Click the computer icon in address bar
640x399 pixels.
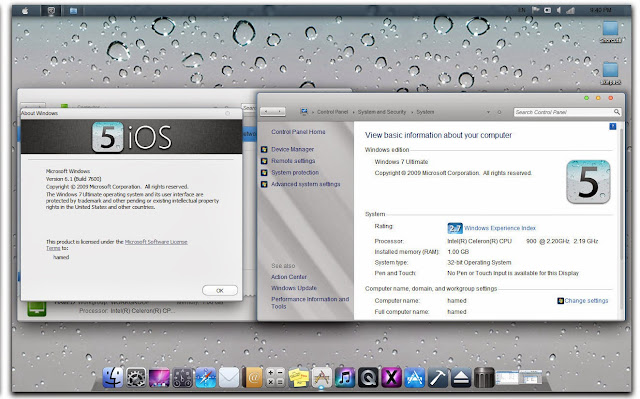click(x=304, y=111)
